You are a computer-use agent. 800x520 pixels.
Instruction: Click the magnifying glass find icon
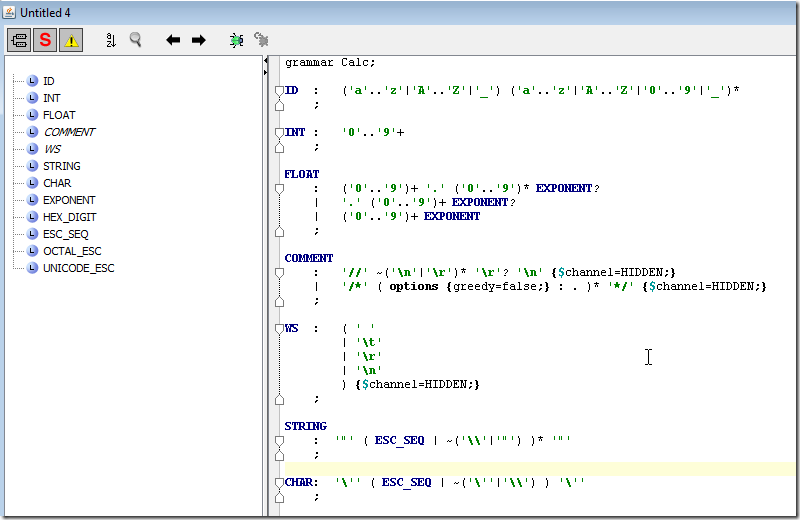click(135, 40)
